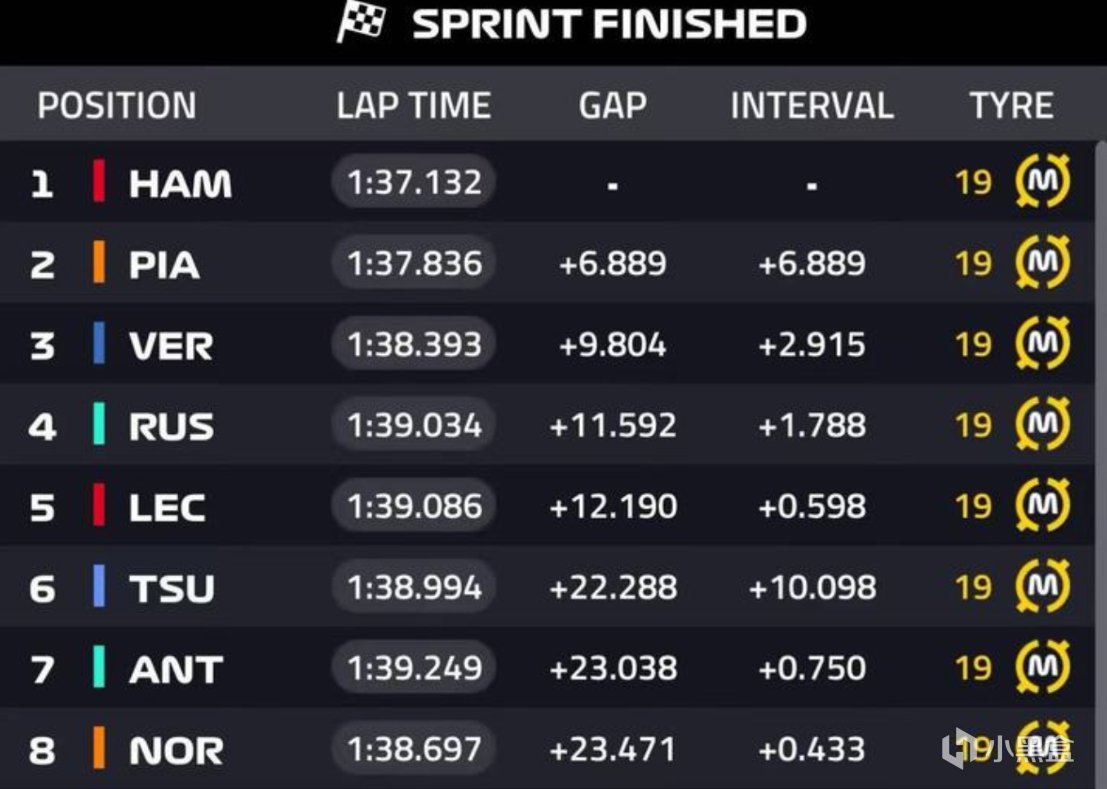The width and height of the screenshot is (1107, 789).
Task: Open driver NOR in eighth position
Action: click(176, 750)
